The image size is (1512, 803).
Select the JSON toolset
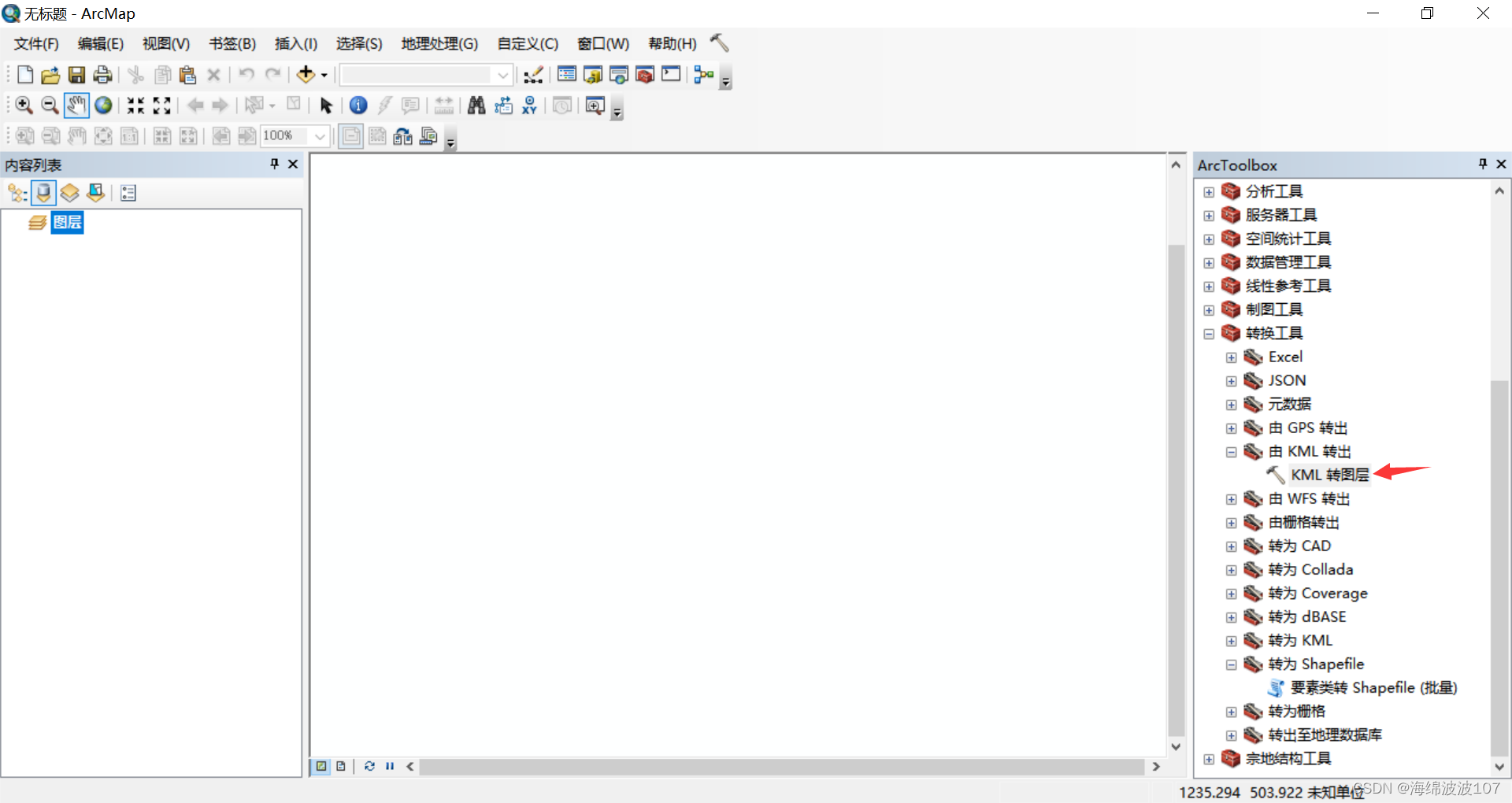click(1287, 380)
